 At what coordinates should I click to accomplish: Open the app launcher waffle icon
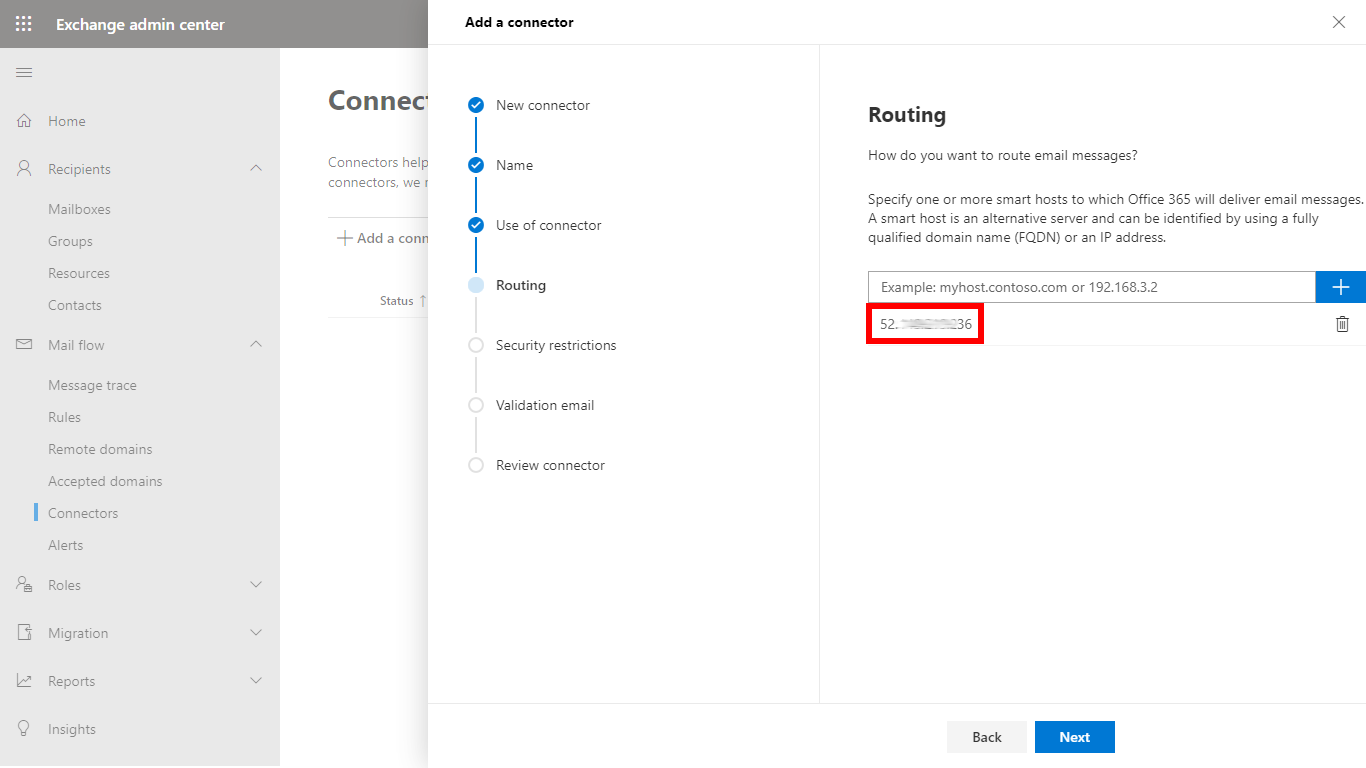[24, 24]
